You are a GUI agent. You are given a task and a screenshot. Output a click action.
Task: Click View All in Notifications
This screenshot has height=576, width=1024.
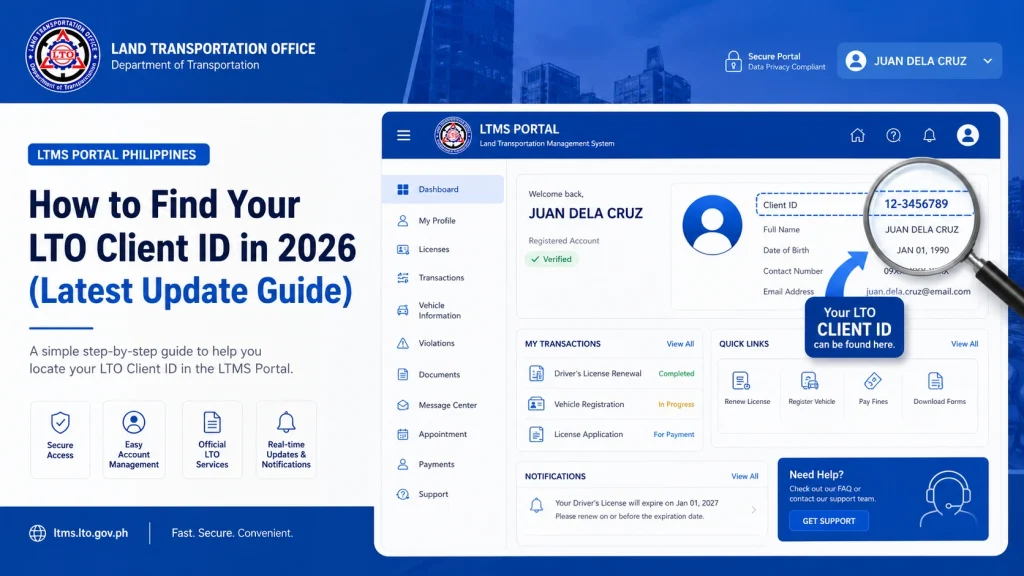click(744, 476)
